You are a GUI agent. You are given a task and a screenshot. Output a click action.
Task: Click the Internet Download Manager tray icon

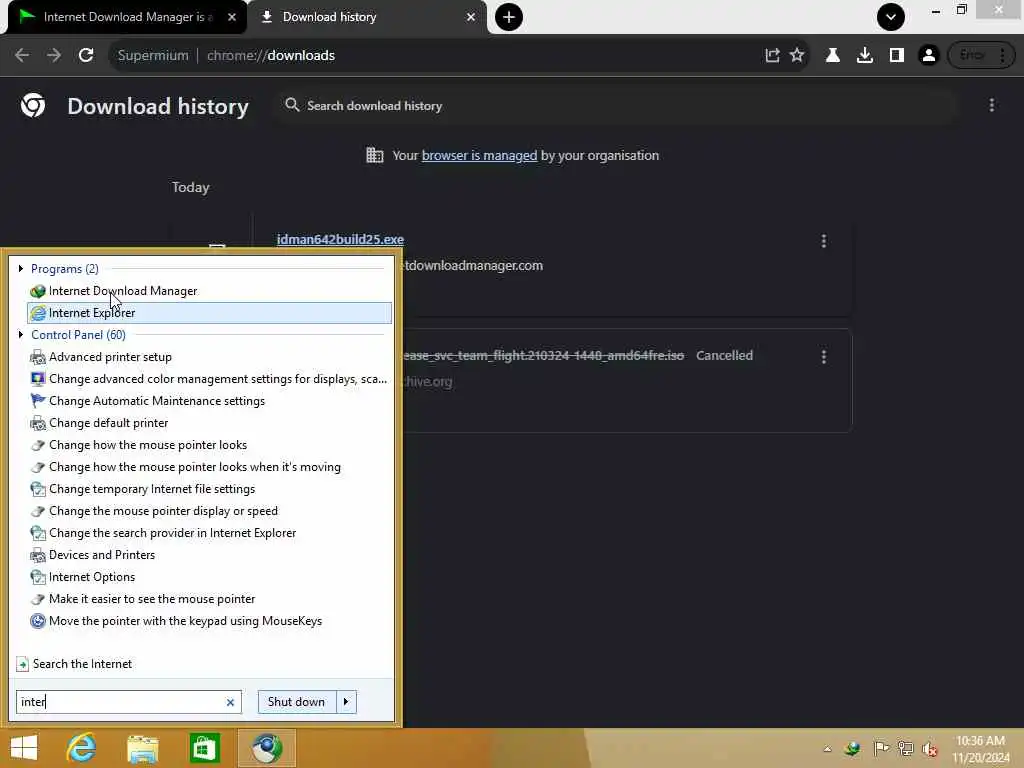click(852, 748)
